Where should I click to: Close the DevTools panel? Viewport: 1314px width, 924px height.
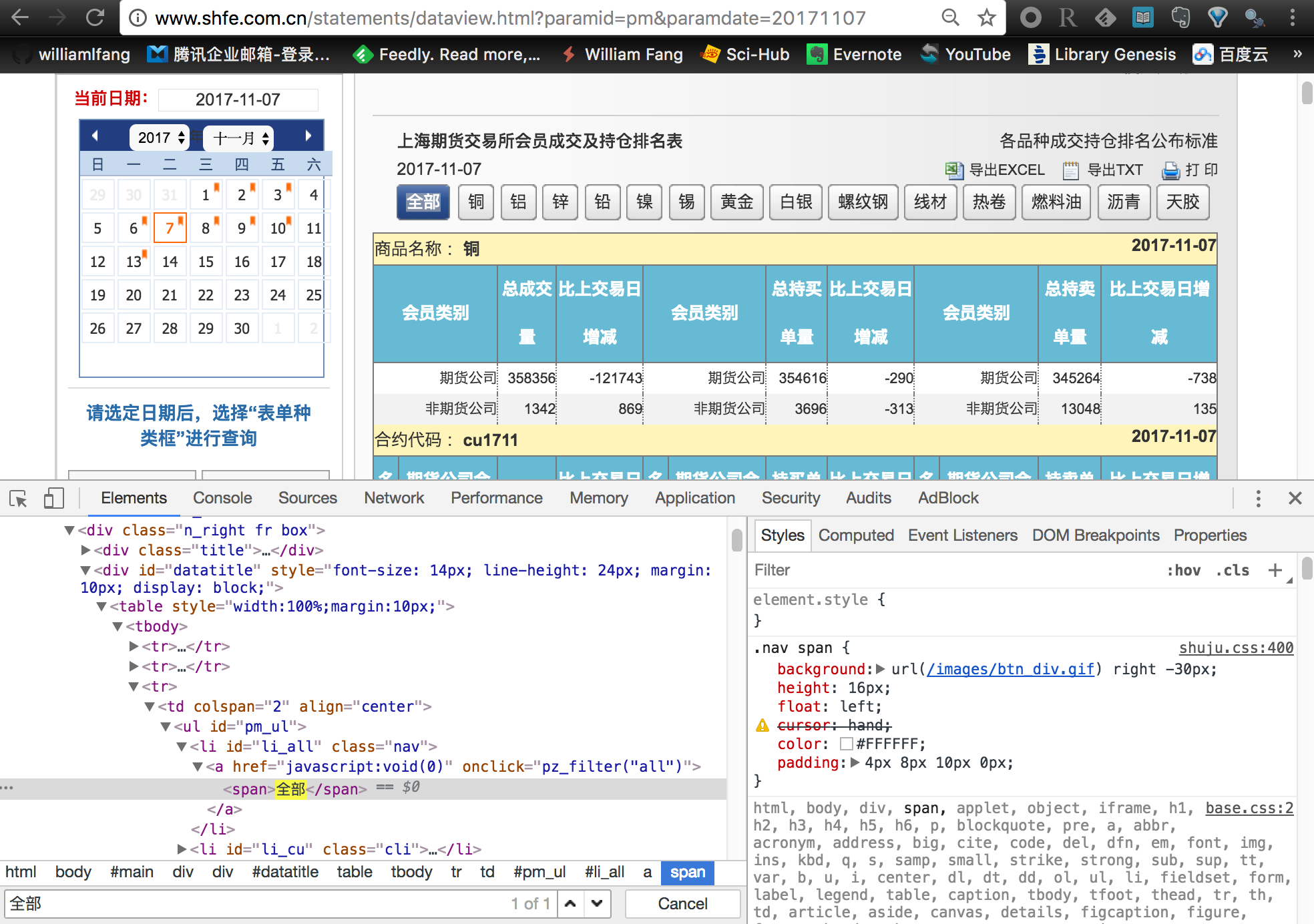tap(1295, 498)
